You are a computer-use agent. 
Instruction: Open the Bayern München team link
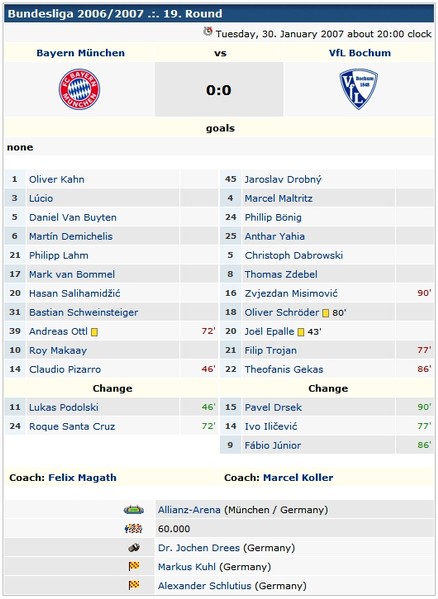81,53
